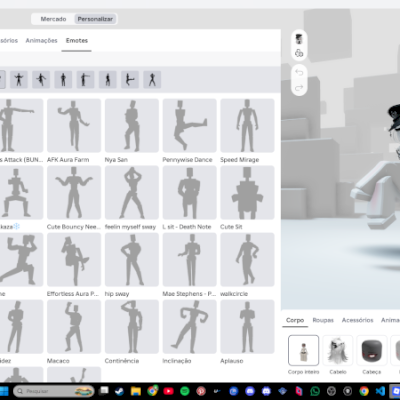Redo the avatar change
The height and width of the screenshot is (400, 400).
point(299,87)
